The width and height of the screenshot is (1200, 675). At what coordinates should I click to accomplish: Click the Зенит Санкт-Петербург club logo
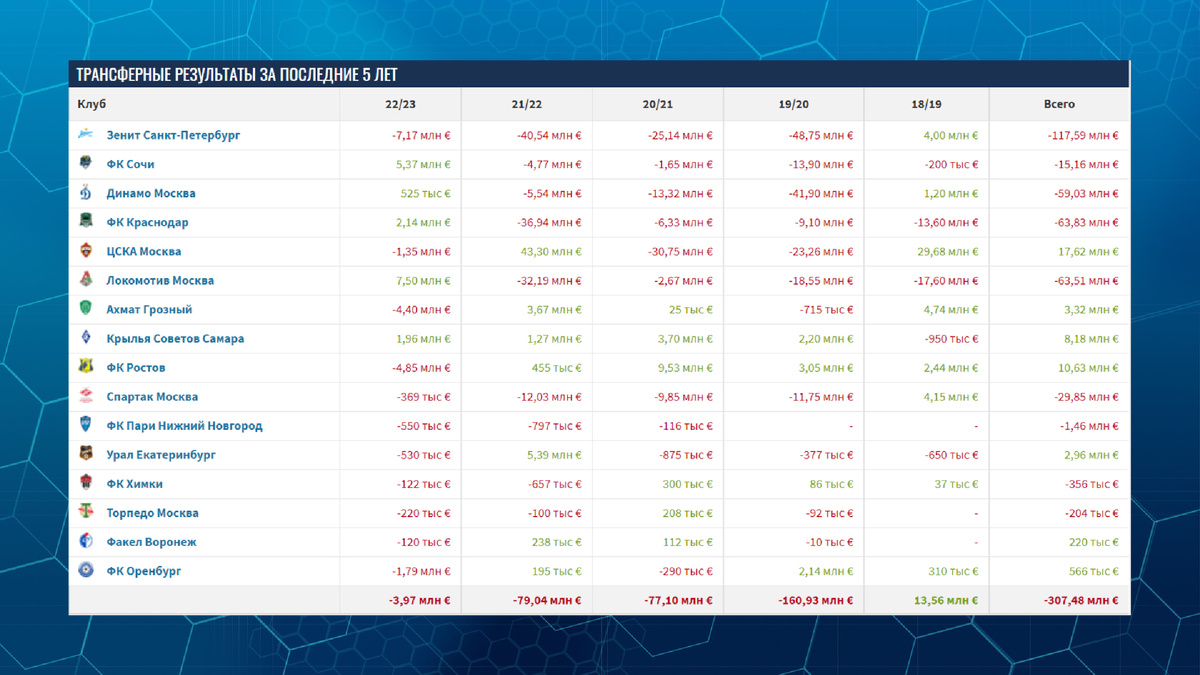click(x=86, y=135)
